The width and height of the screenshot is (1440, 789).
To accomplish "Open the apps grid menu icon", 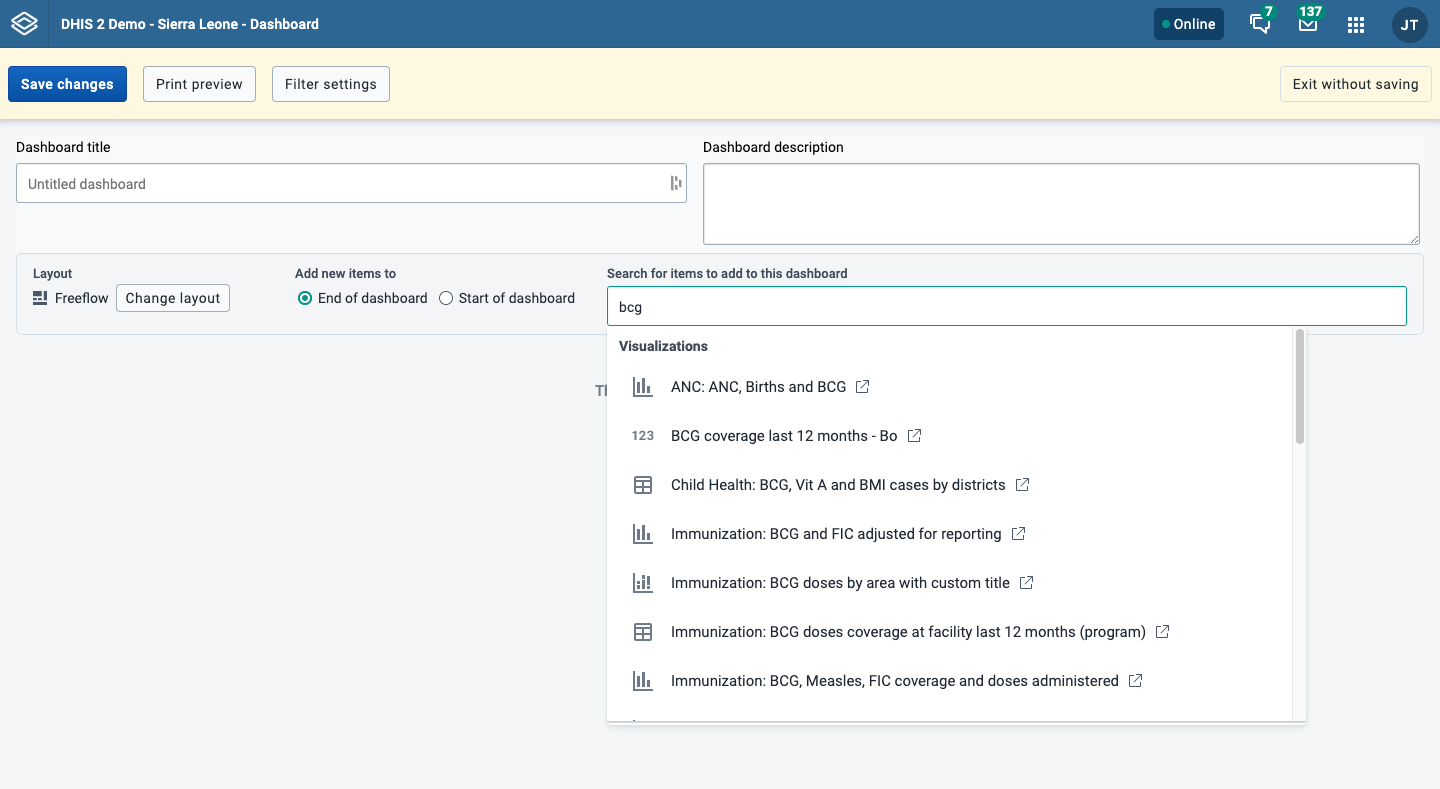I will pos(1356,24).
